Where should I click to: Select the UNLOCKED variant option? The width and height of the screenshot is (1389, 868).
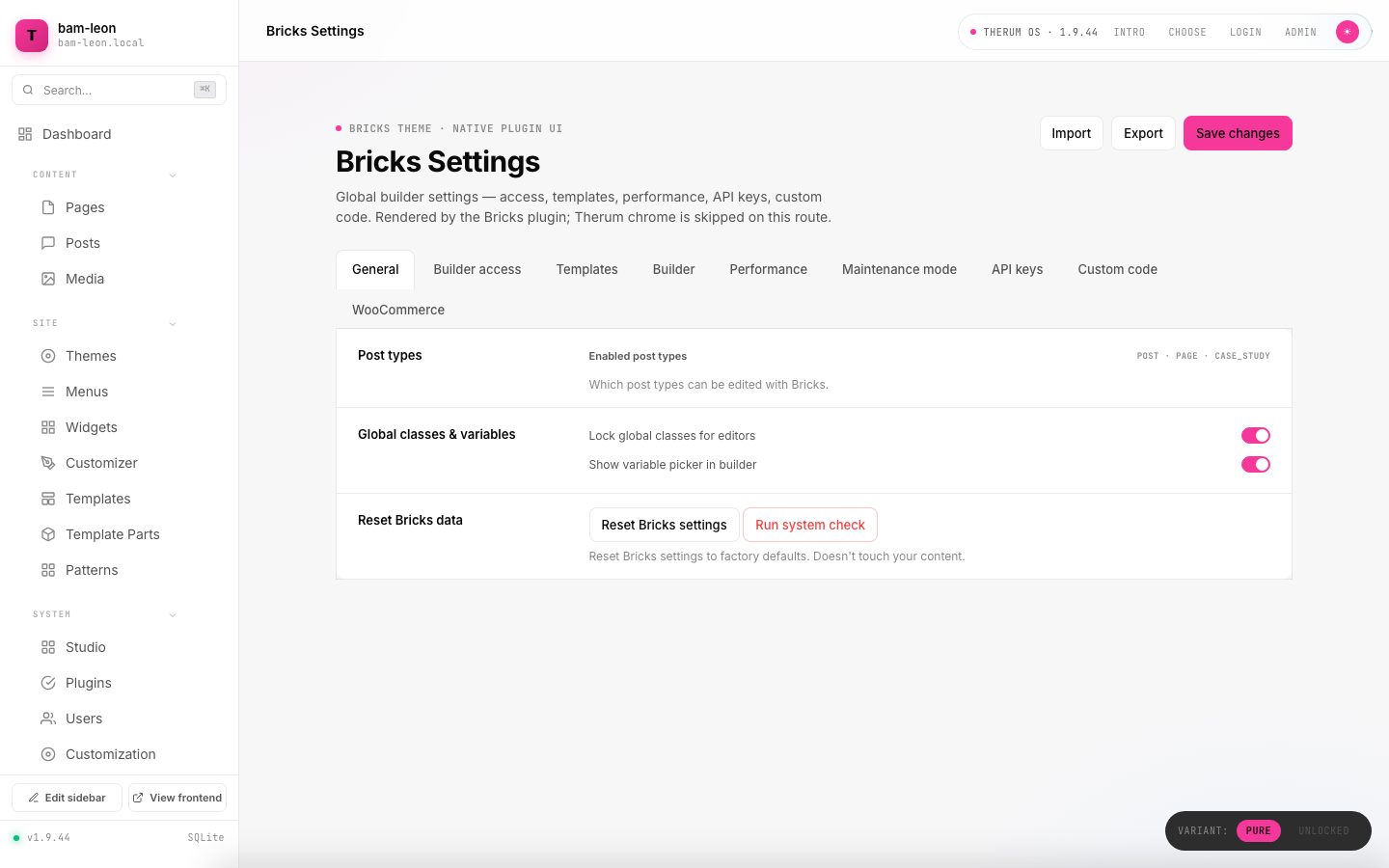coord(1323,830)
